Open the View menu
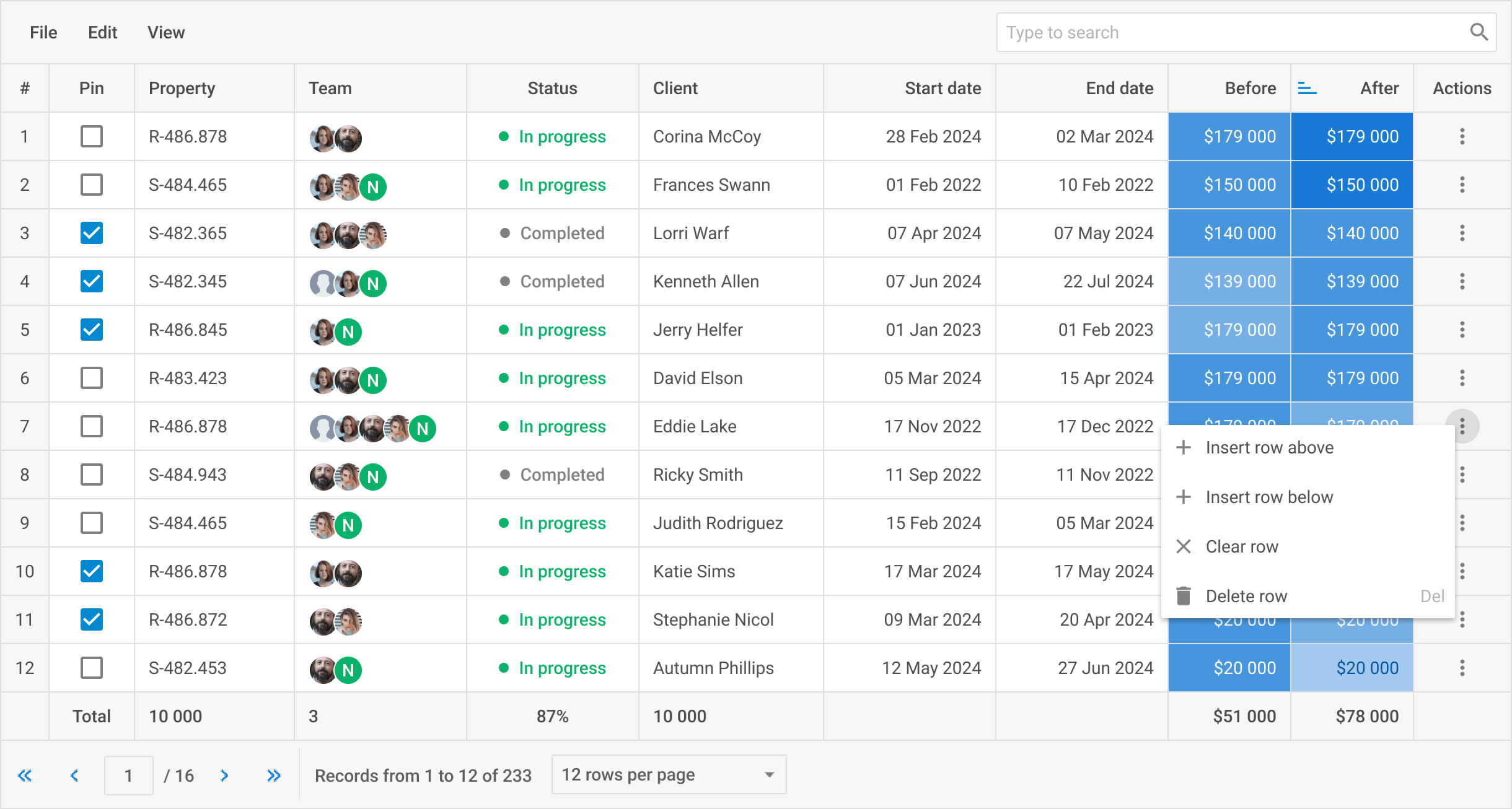The image size is (1512, 809). (166, 32)
